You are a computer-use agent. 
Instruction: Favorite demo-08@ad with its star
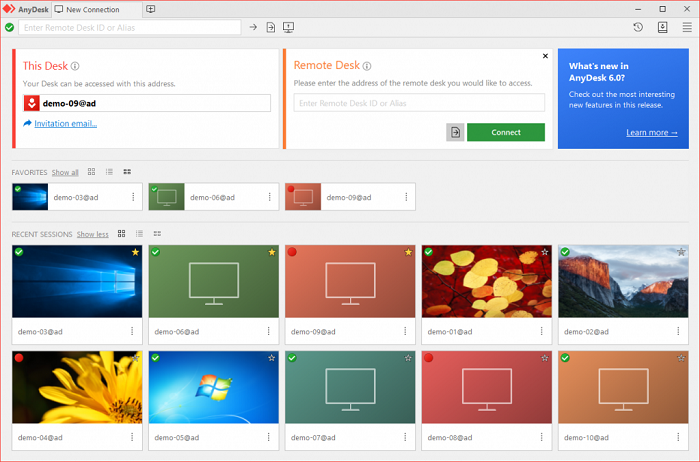pos(545,358)
